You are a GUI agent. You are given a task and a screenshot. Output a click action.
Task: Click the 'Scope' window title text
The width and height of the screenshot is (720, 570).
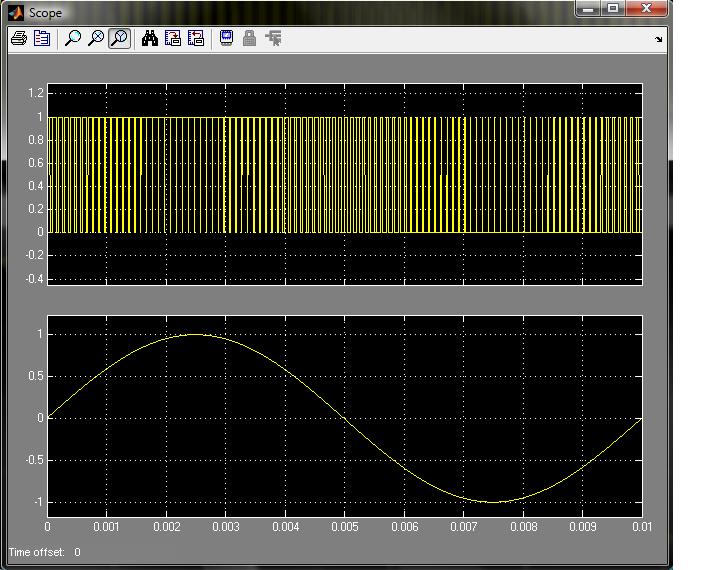click(45, 13)
